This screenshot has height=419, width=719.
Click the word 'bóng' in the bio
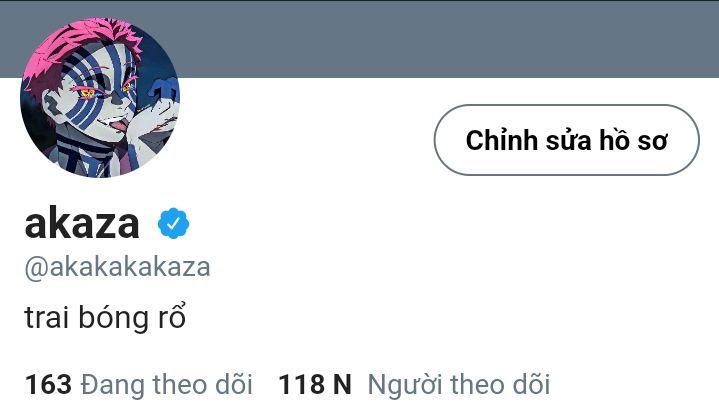(x=113, y=317)
